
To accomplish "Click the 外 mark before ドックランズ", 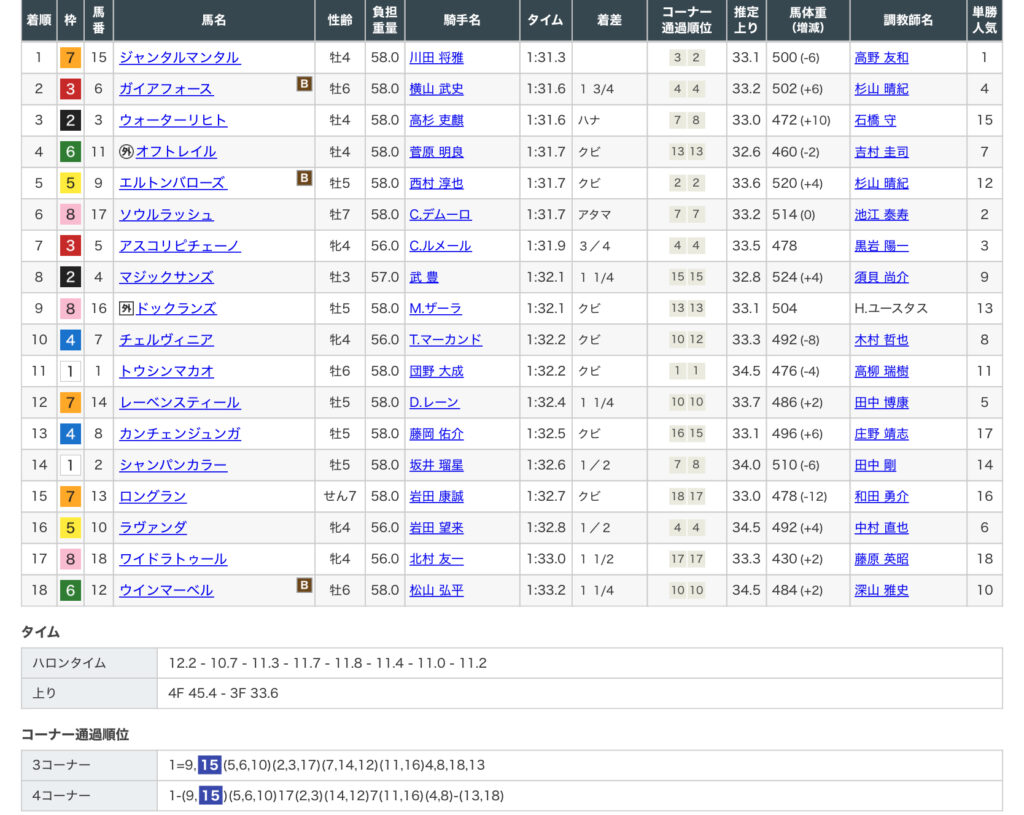I will [126, 308].
